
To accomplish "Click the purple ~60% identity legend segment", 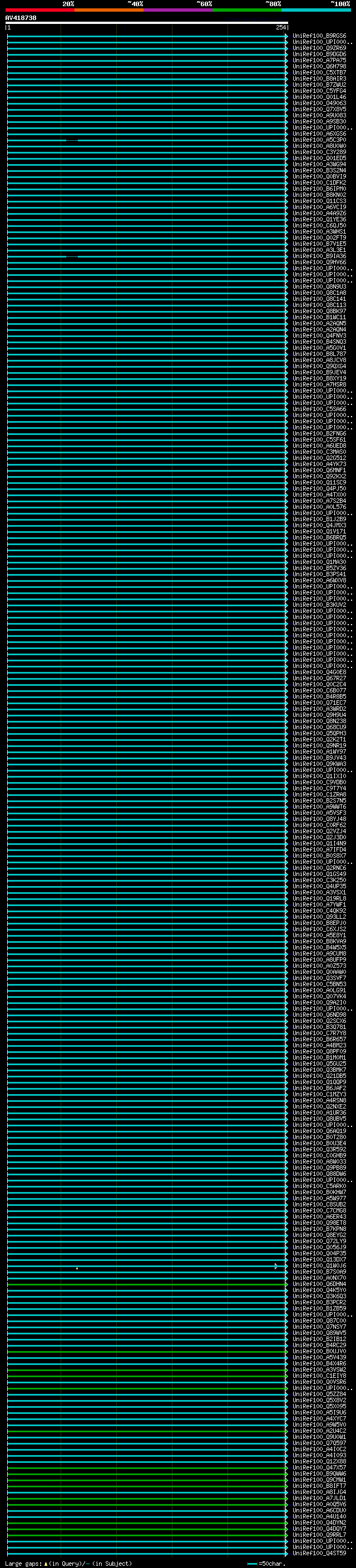I will click(x=179, y=10).
